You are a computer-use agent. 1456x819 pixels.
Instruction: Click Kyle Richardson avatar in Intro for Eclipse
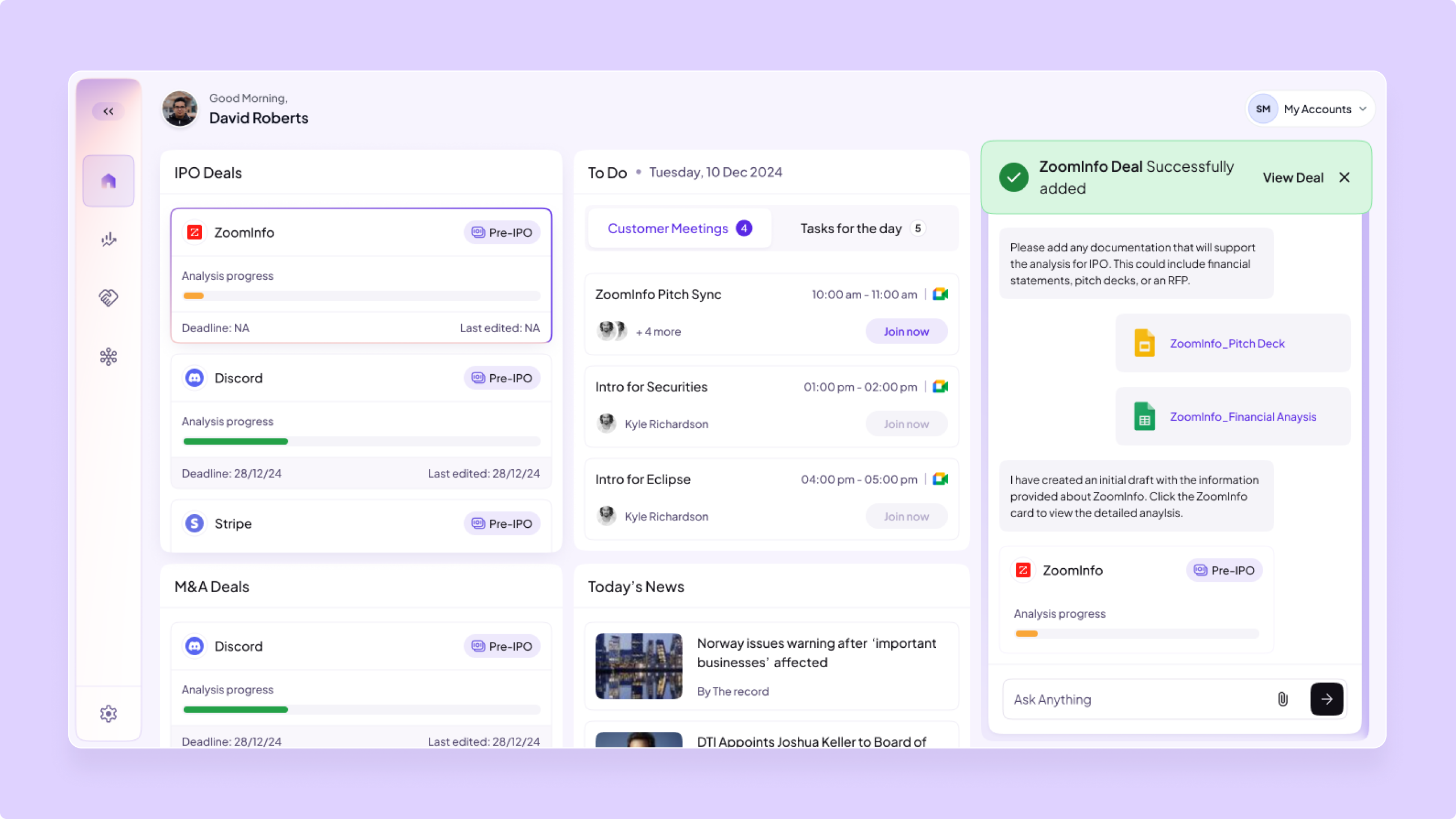[x=606, y=516]
